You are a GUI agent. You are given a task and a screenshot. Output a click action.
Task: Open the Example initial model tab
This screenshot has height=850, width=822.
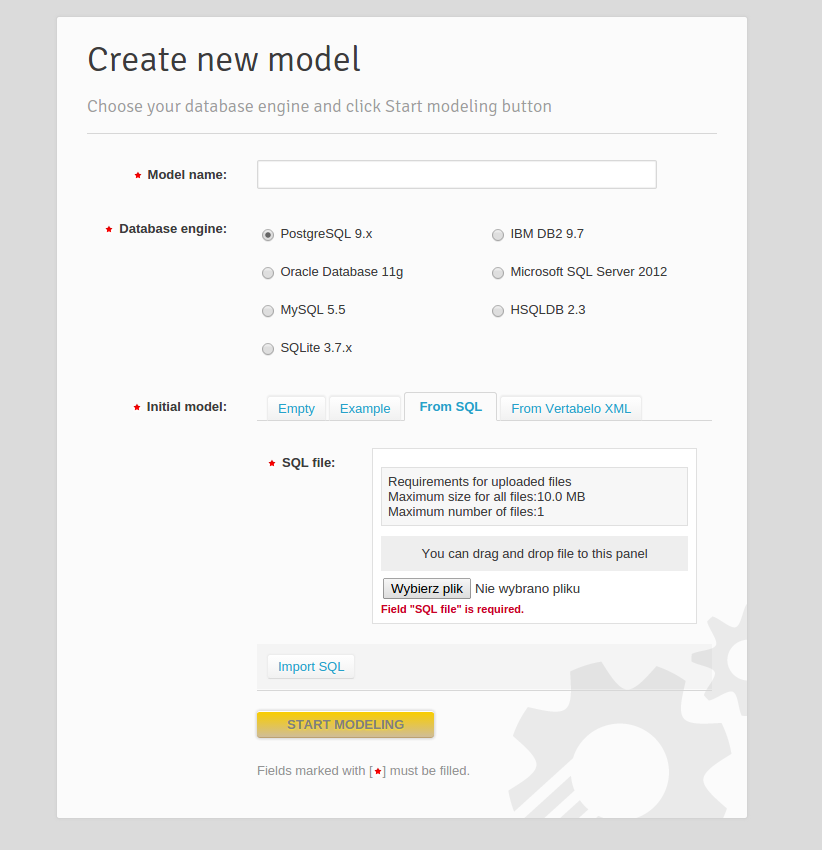tap(365, 408)
